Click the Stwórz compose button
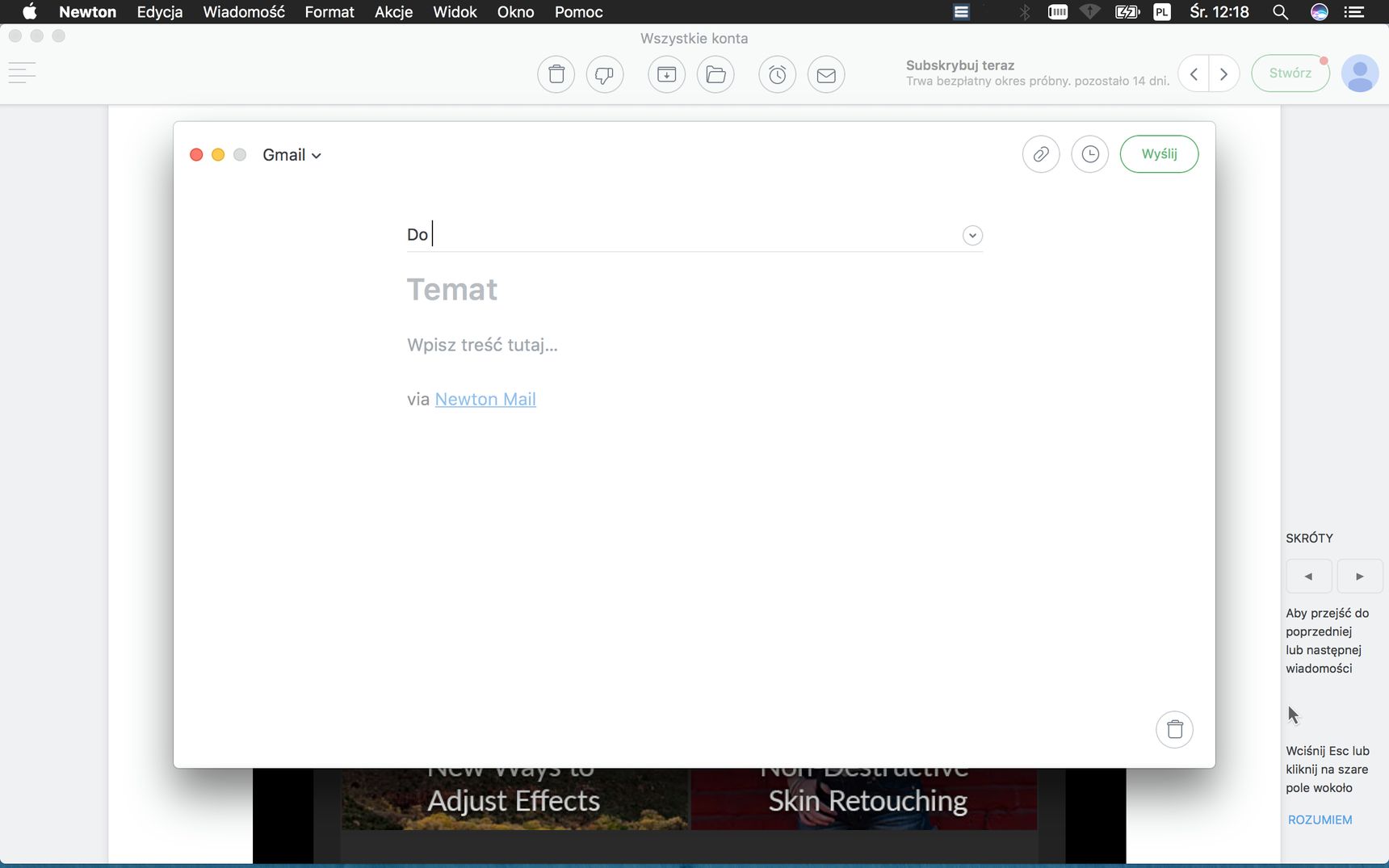1389x868 pixels. pyautogui.click(x=1290, y=73)
